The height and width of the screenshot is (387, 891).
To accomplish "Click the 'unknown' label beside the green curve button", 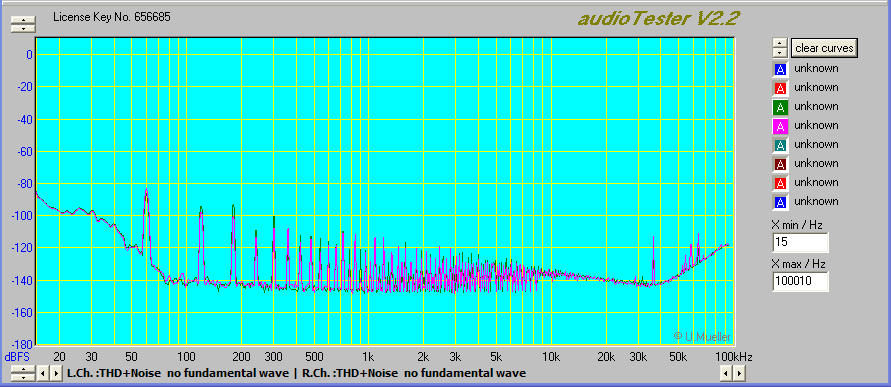I will pos(816,106).
